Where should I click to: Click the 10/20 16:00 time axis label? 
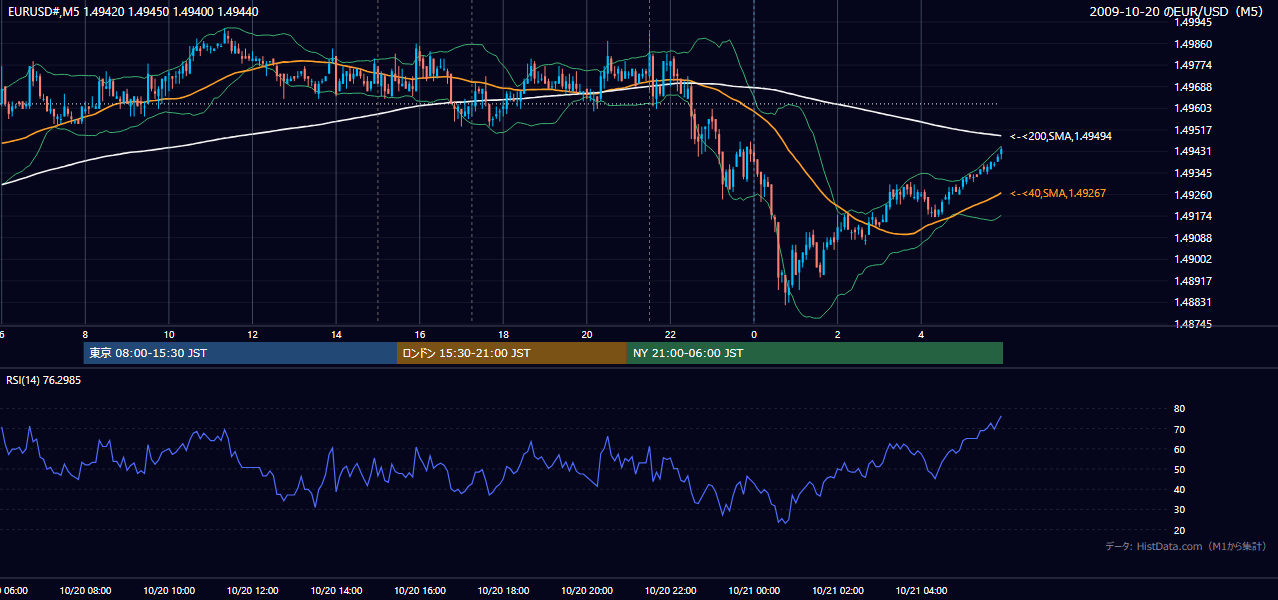click(420, 591)
